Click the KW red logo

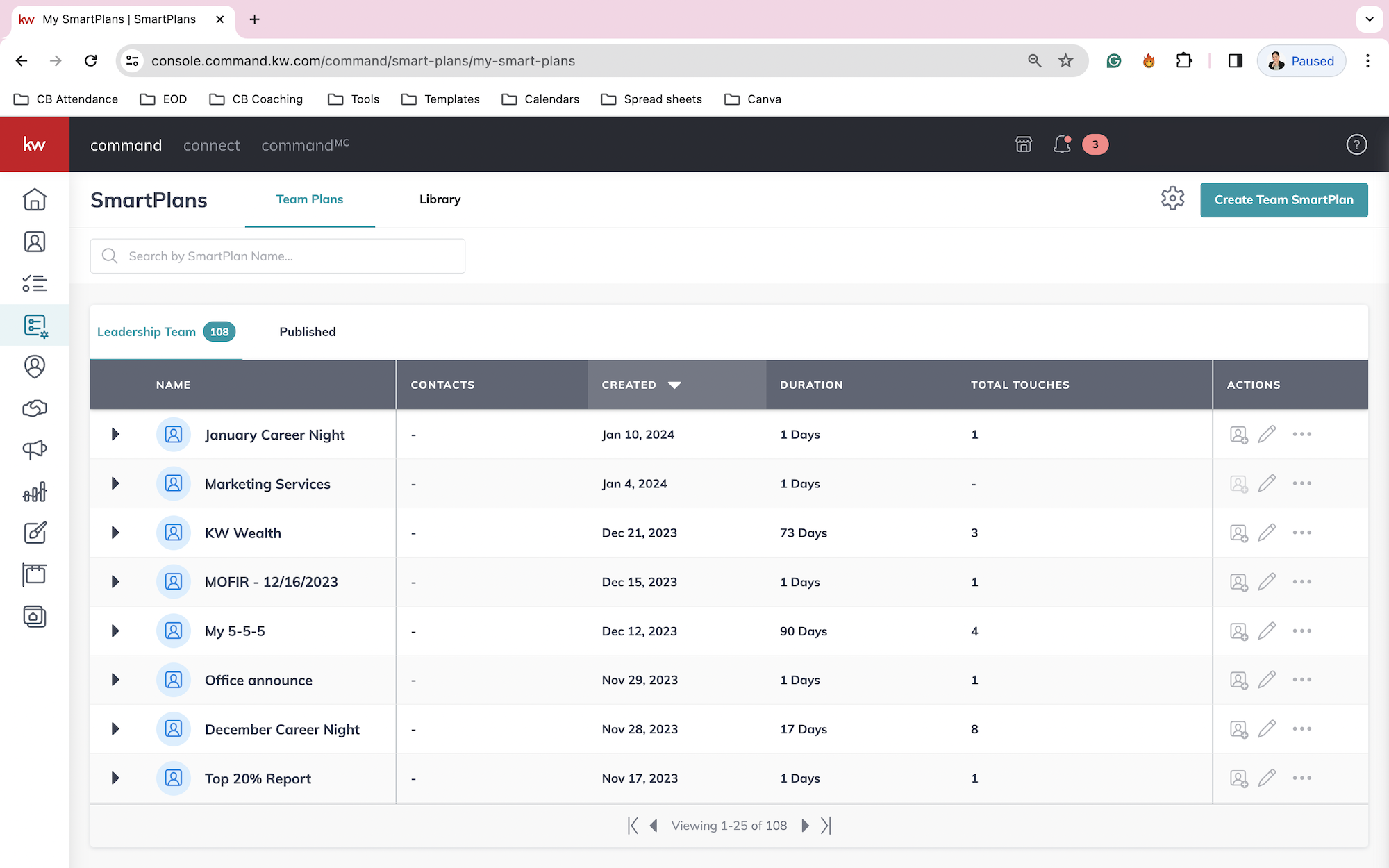pyautogui.click(x=35, y=144)
